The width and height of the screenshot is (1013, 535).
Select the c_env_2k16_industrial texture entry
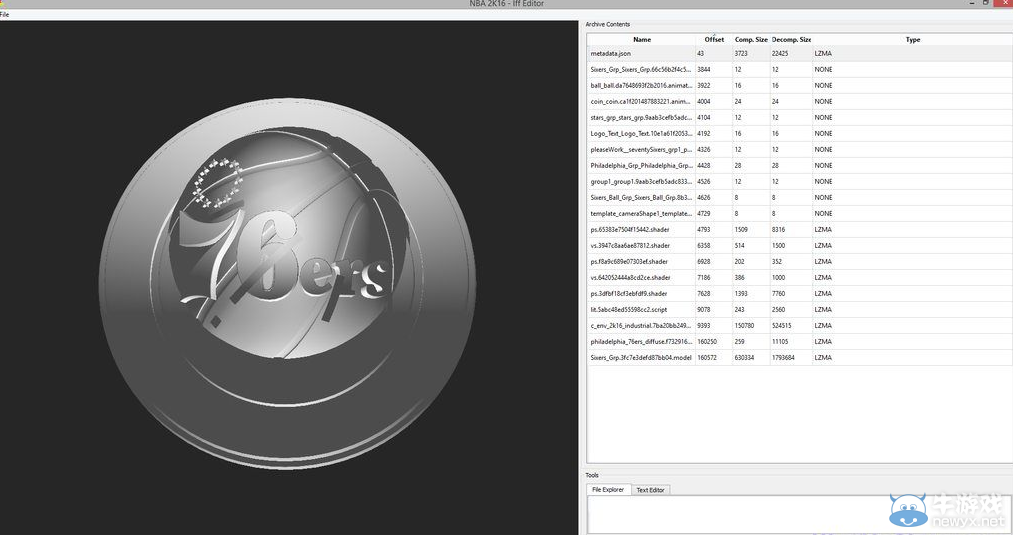pyautogui.click(x=642, y=326)
